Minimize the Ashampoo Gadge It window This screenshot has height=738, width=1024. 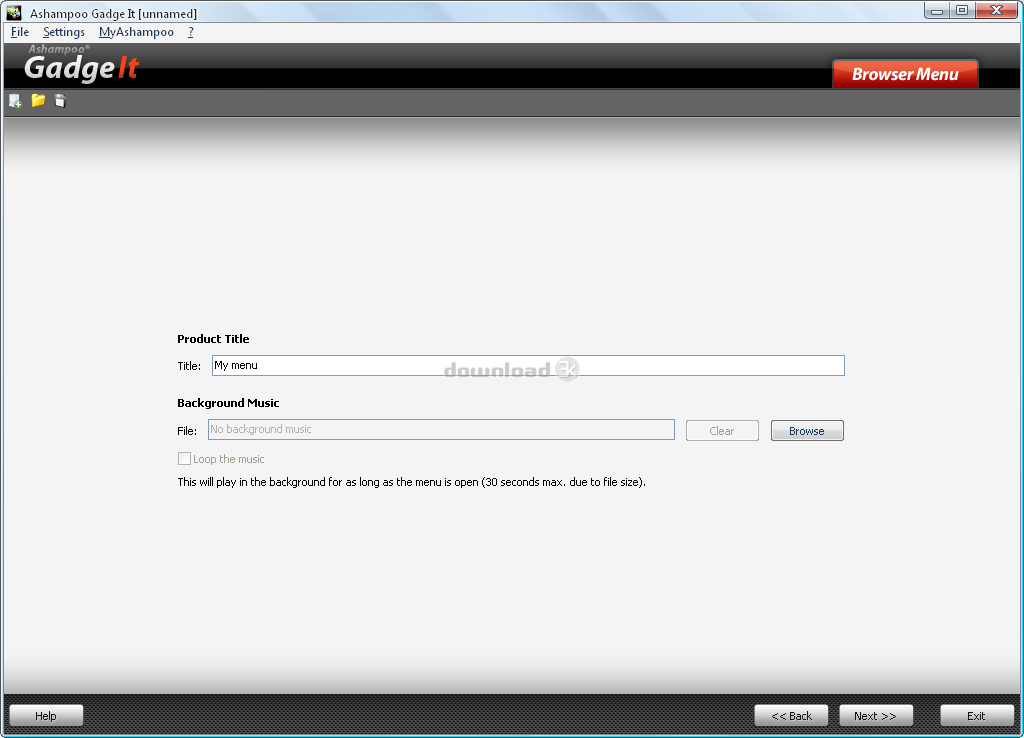tap(936, 10)
